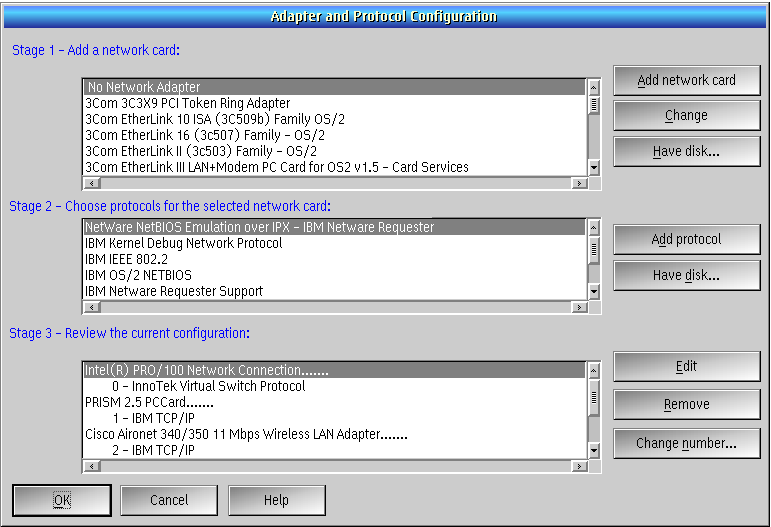Click down arrow of current configuration scrollbar

594,450
